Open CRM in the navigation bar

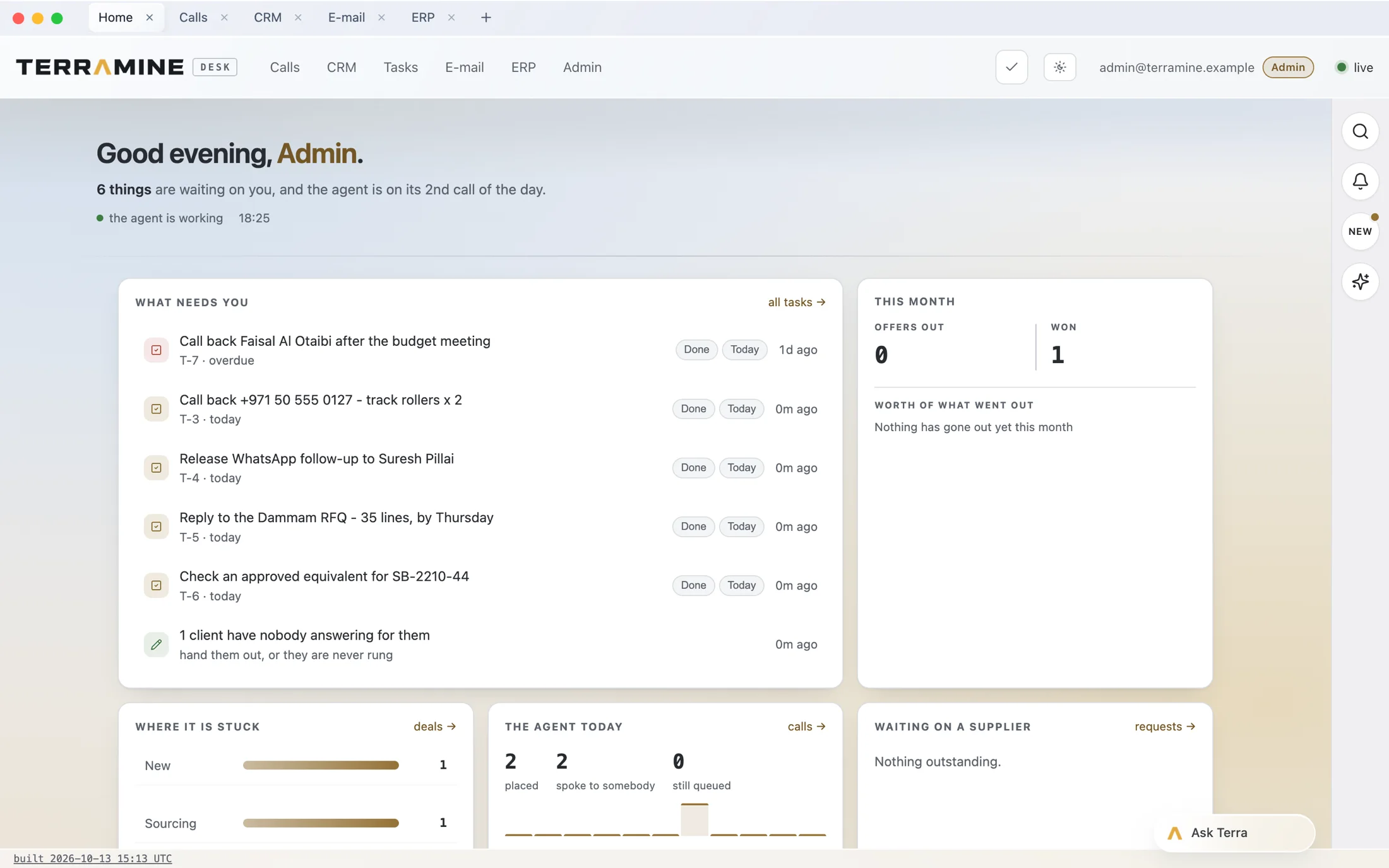coord(342,67)
